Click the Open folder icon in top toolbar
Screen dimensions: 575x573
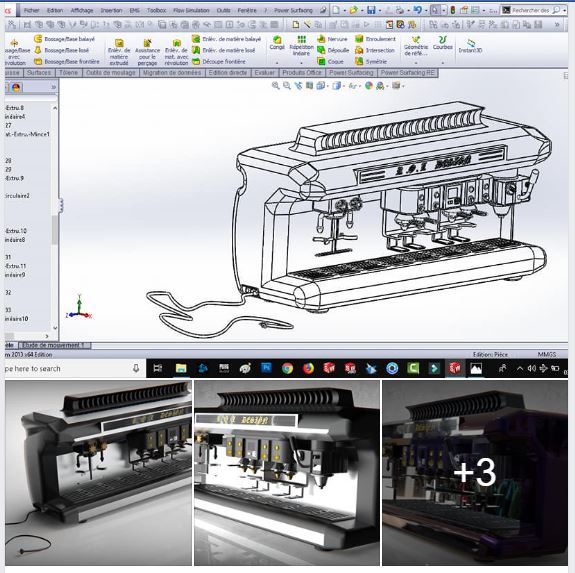tap(353, 10)
